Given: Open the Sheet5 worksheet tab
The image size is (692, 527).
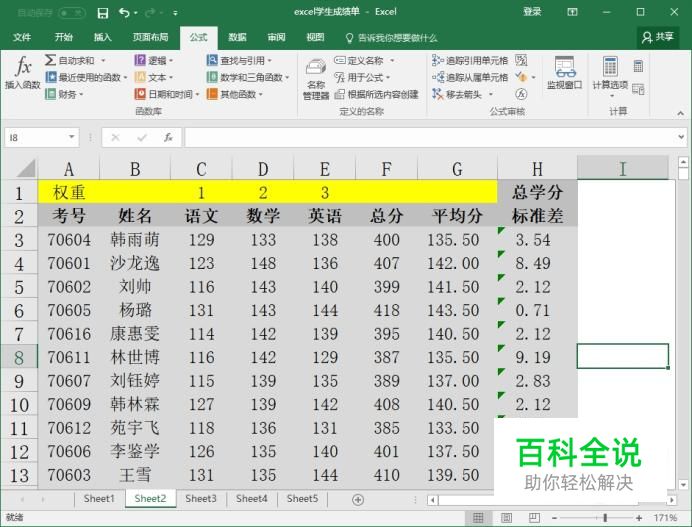Looking at the screenshot, I should tap(302, 499).
